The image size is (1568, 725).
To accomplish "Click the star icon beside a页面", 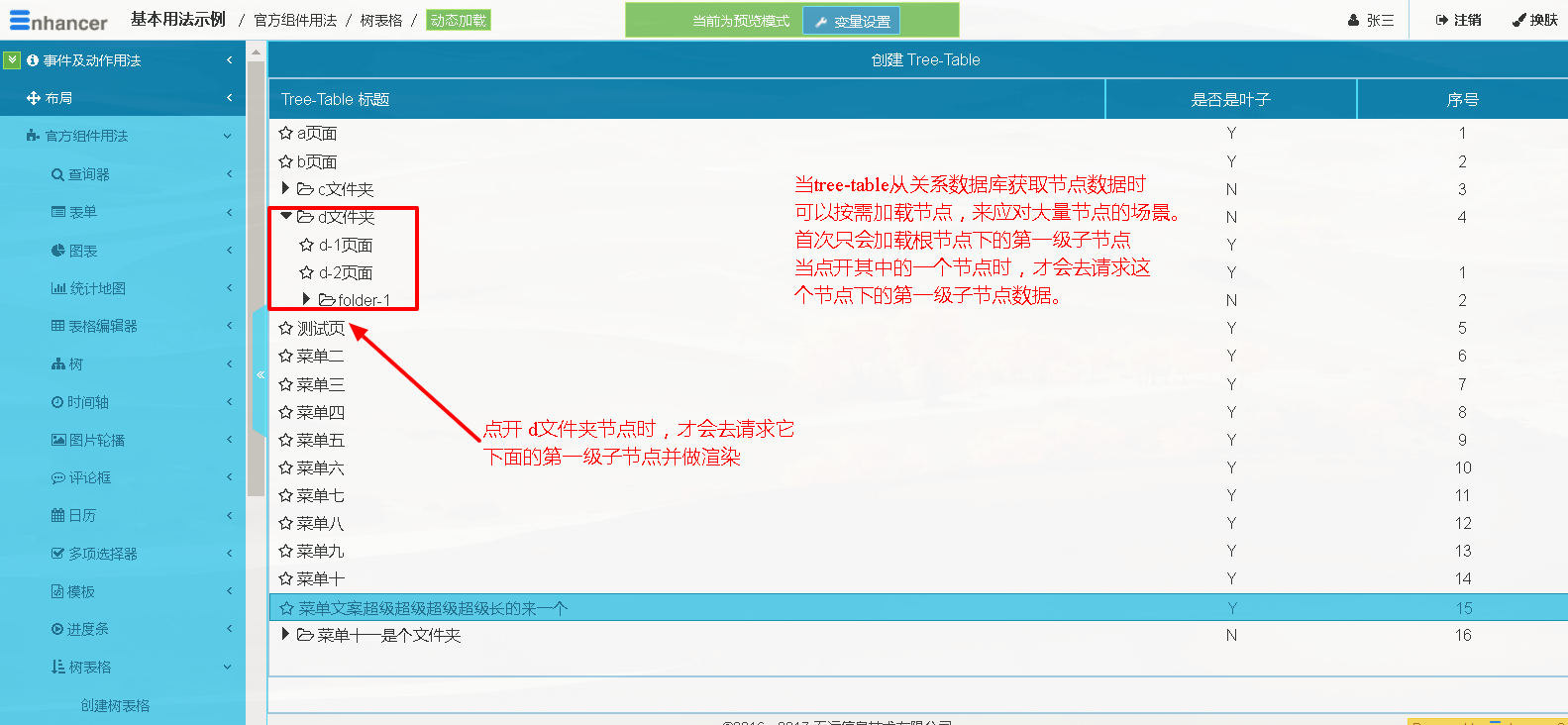I will click(285, 133).
